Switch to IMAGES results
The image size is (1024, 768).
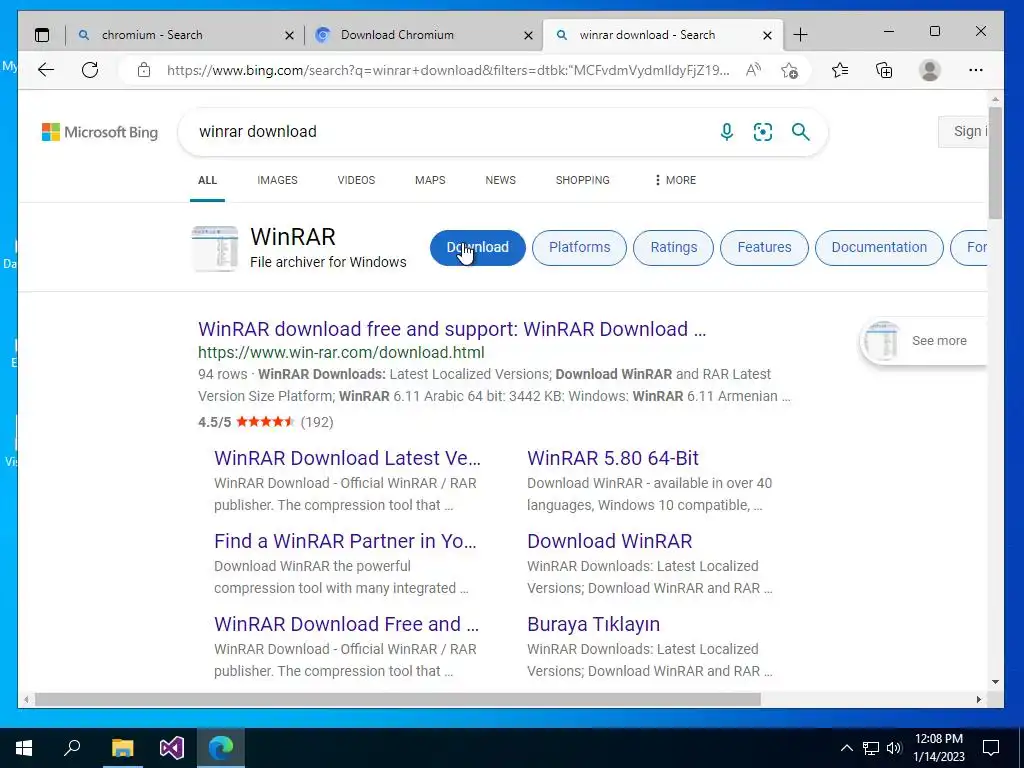[277, 180]
